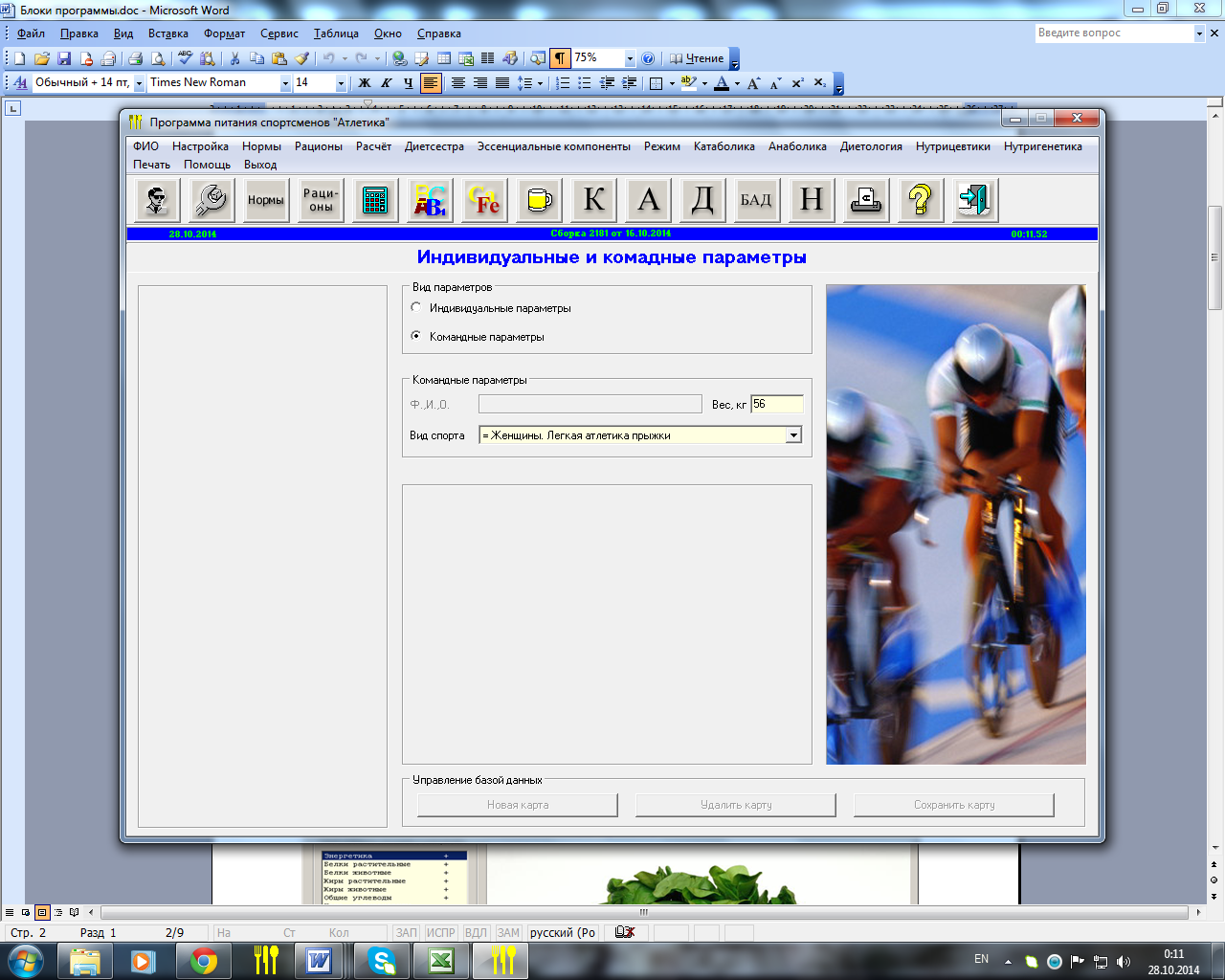
Task: Click the font color swatch button
Action: (x=722, y=83)
